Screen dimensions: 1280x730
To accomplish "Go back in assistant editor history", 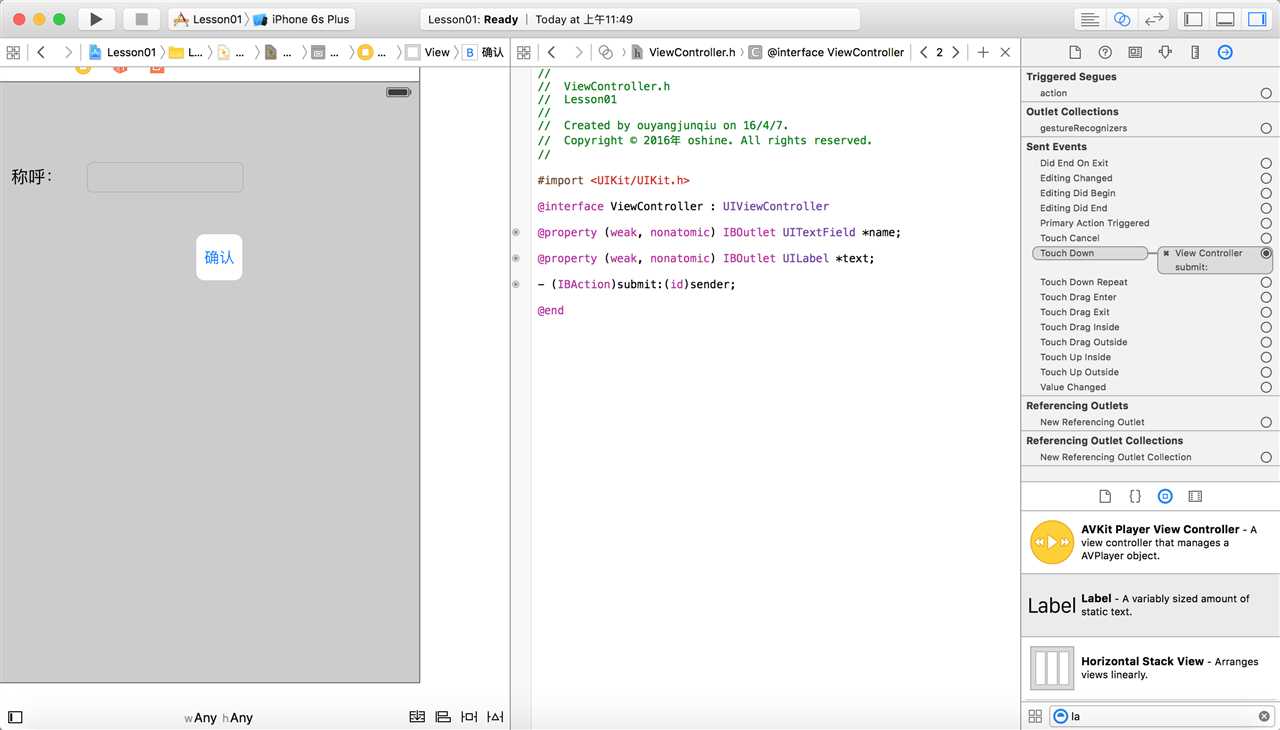I will point(551,52).
